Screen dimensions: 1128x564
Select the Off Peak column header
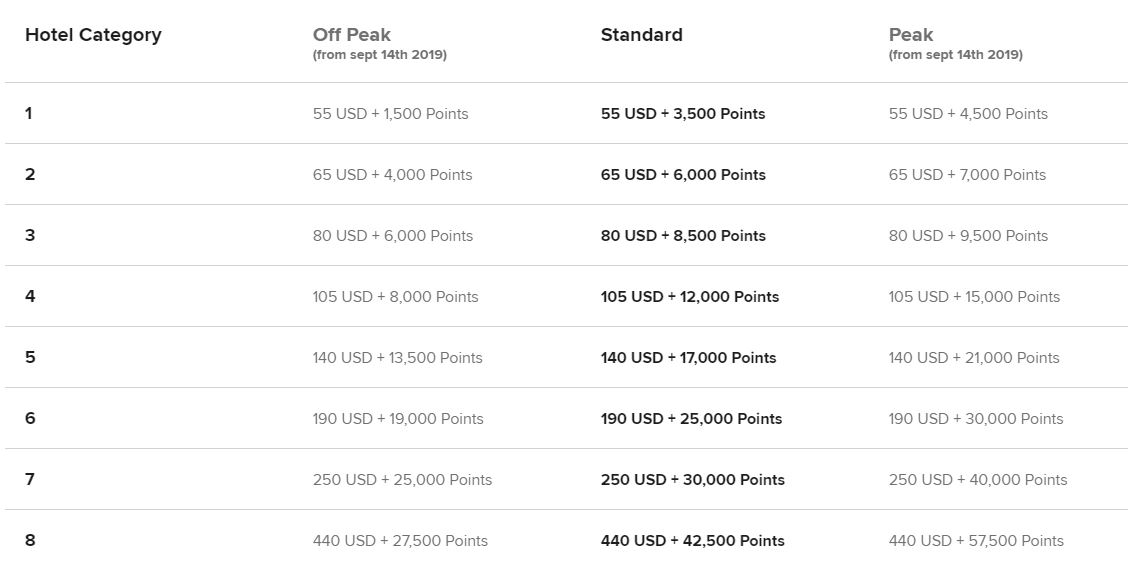click(x=351, y=35)
